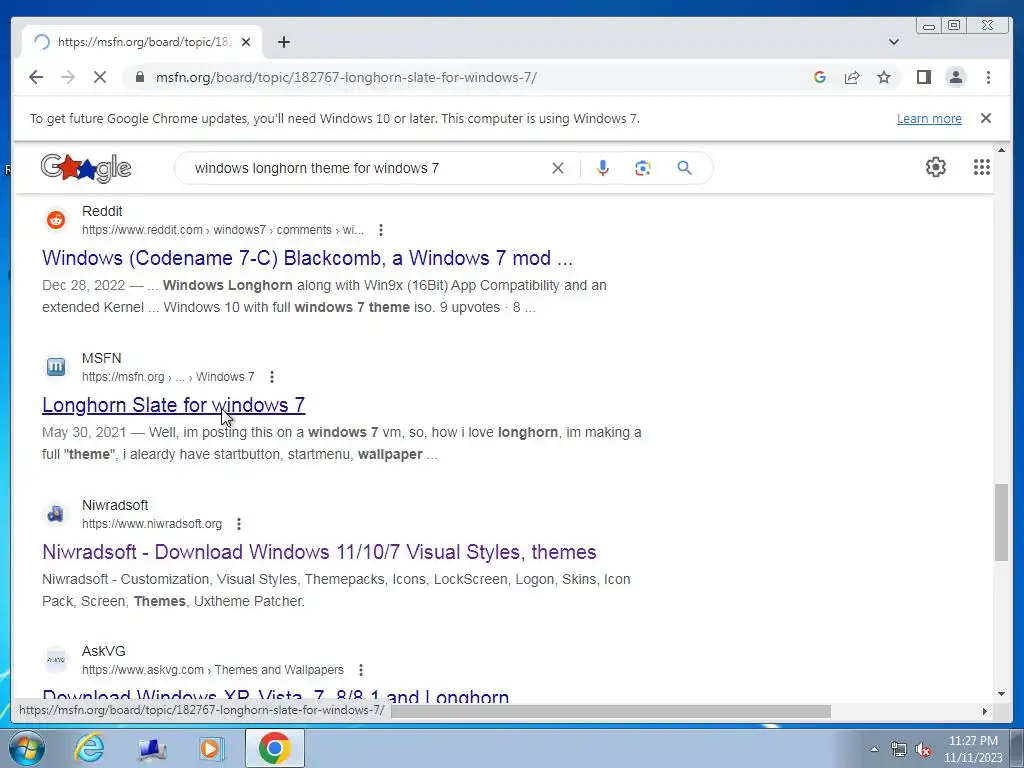View site security padlock info
Image resolution: width=1024 pixels, height=768 pixels.
click(x=139, y=77)
